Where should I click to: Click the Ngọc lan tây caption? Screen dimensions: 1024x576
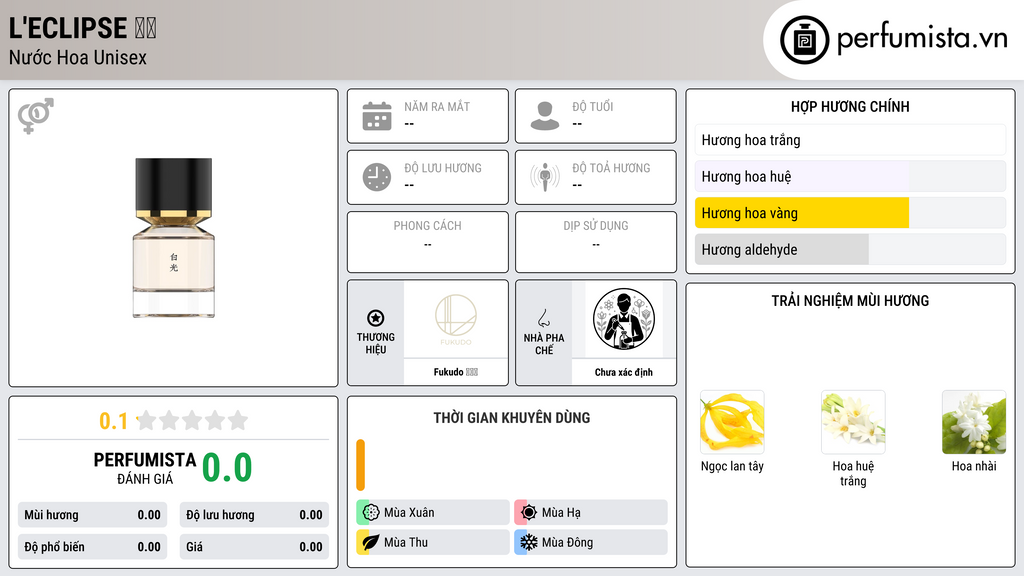point(732,466)
